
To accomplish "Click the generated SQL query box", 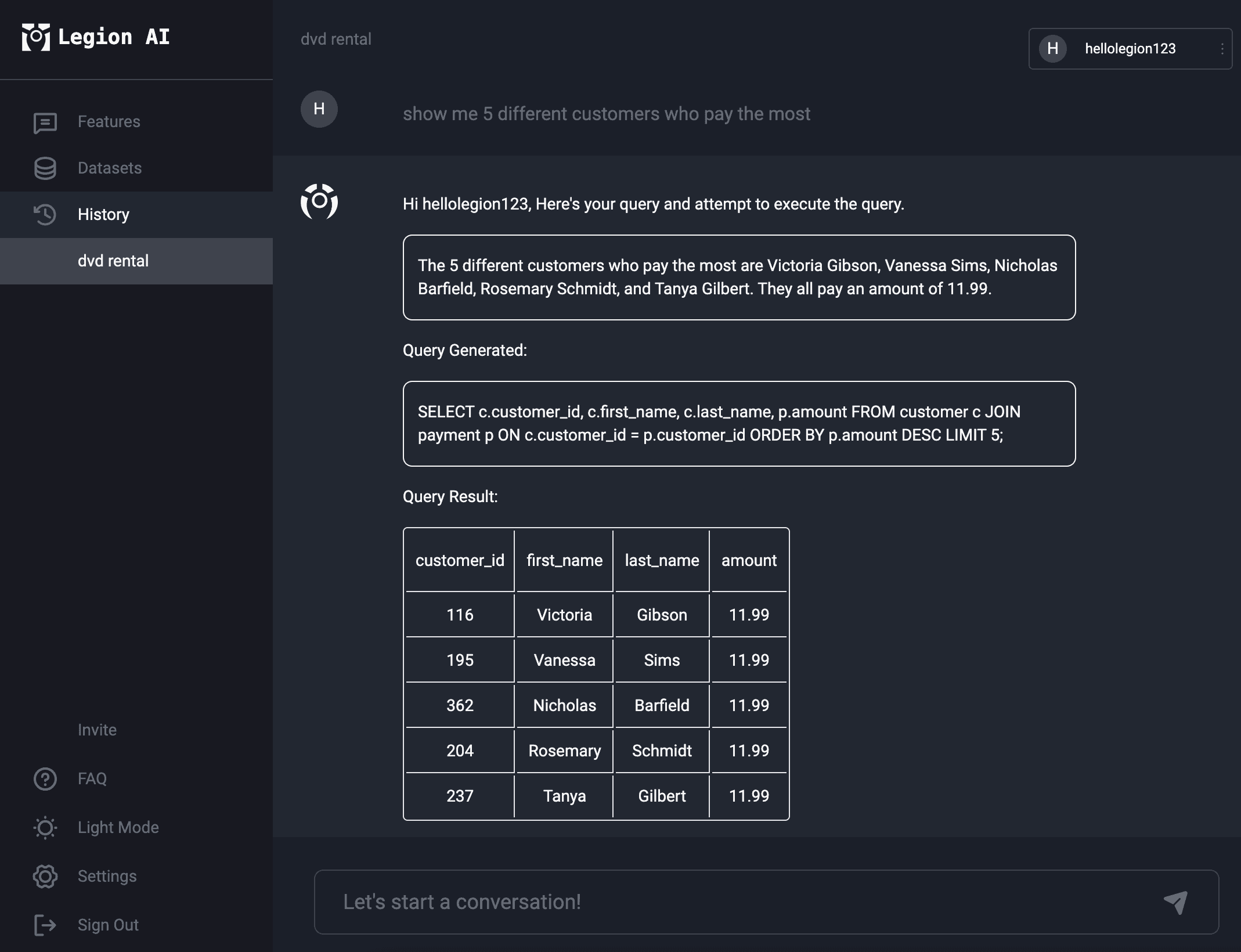I will coord(739,424).
